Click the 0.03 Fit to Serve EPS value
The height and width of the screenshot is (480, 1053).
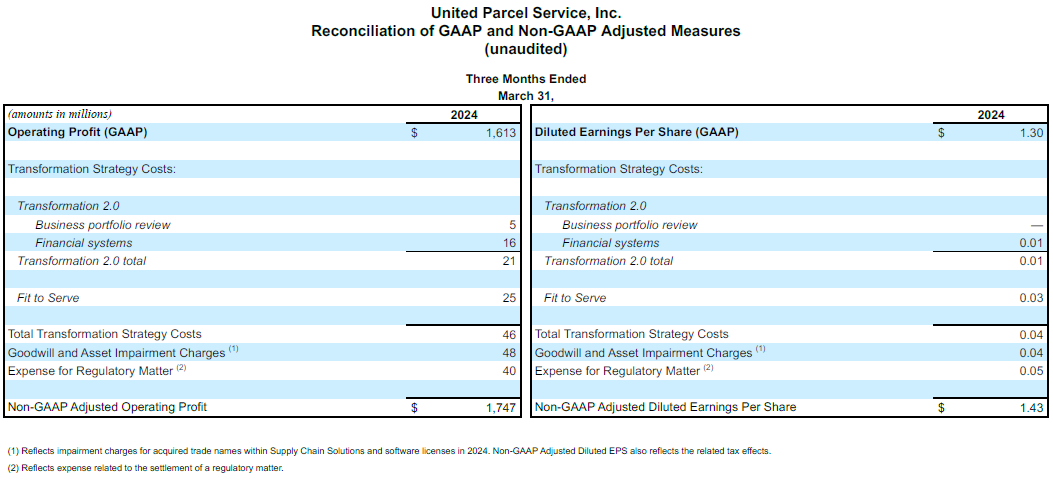(1032, 297)
